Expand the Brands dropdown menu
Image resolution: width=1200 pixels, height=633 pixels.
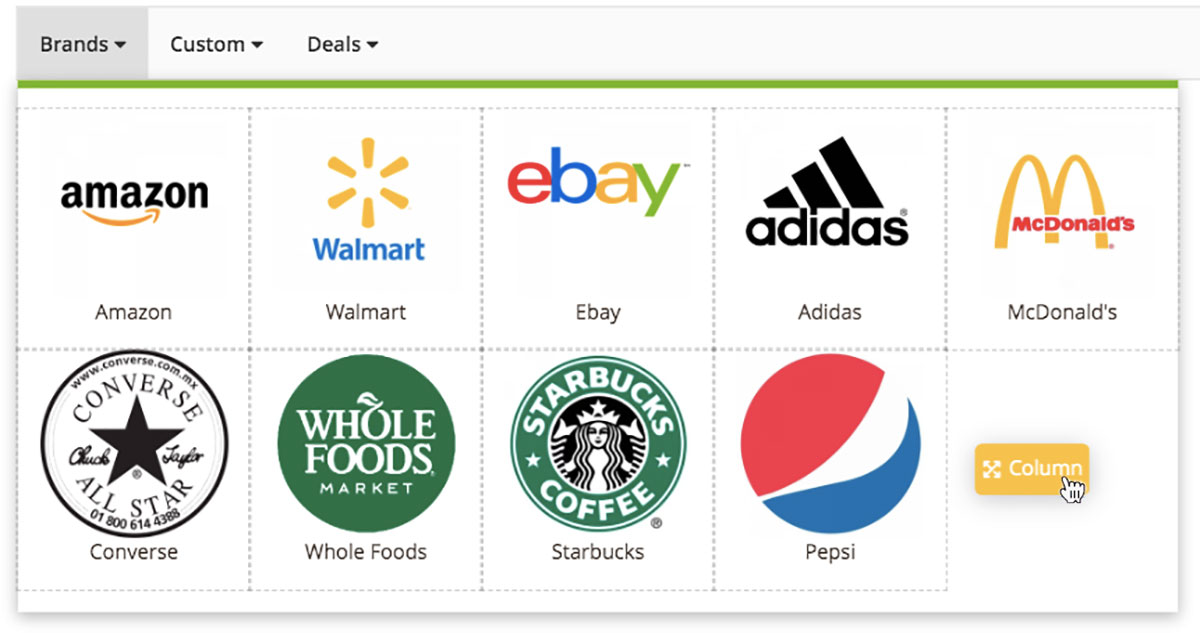[83, 44]
